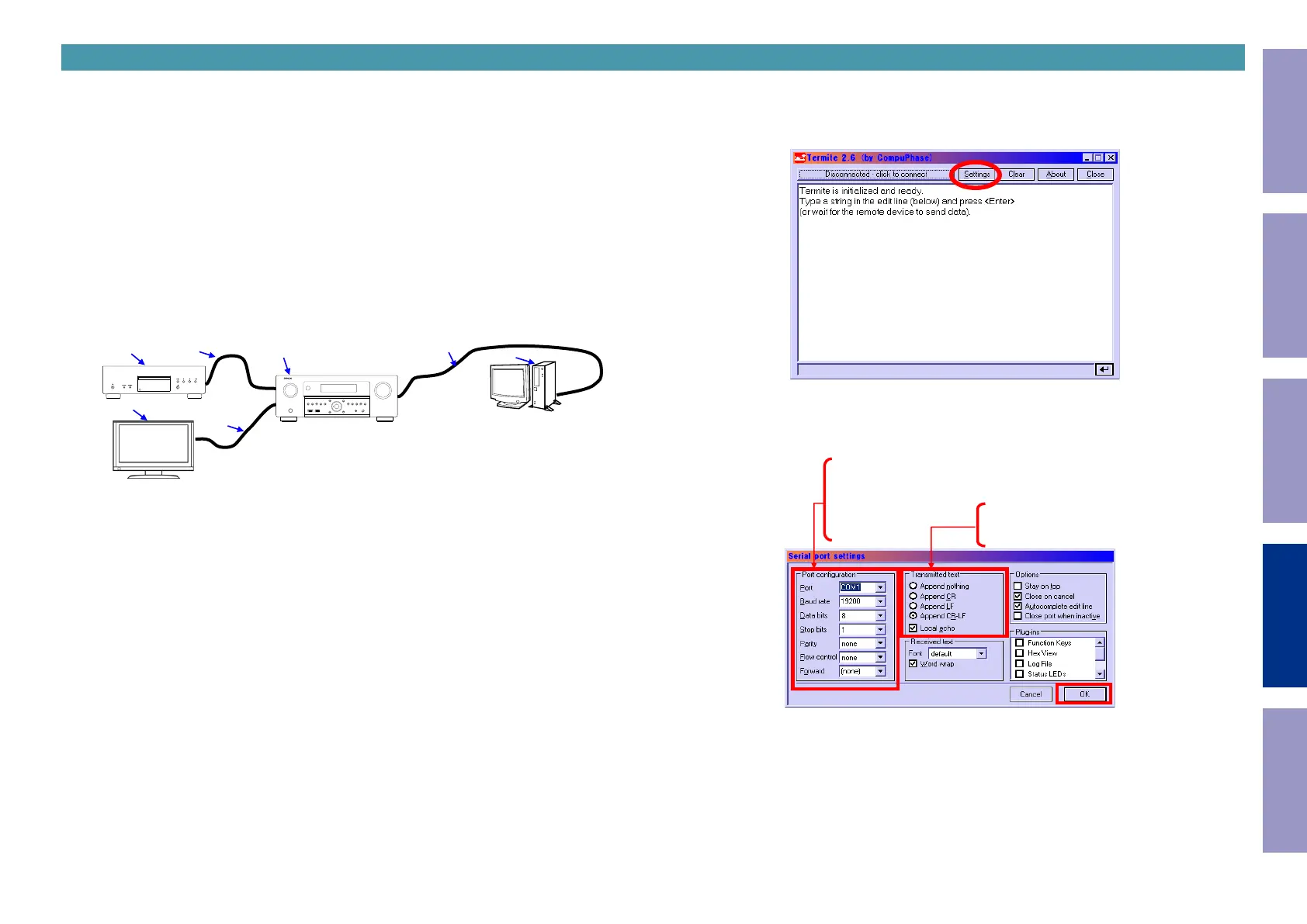This screenshot has width=1307, height=924.
Task: Enable the Log File plug-in
Action: (x=1020, y=663)
